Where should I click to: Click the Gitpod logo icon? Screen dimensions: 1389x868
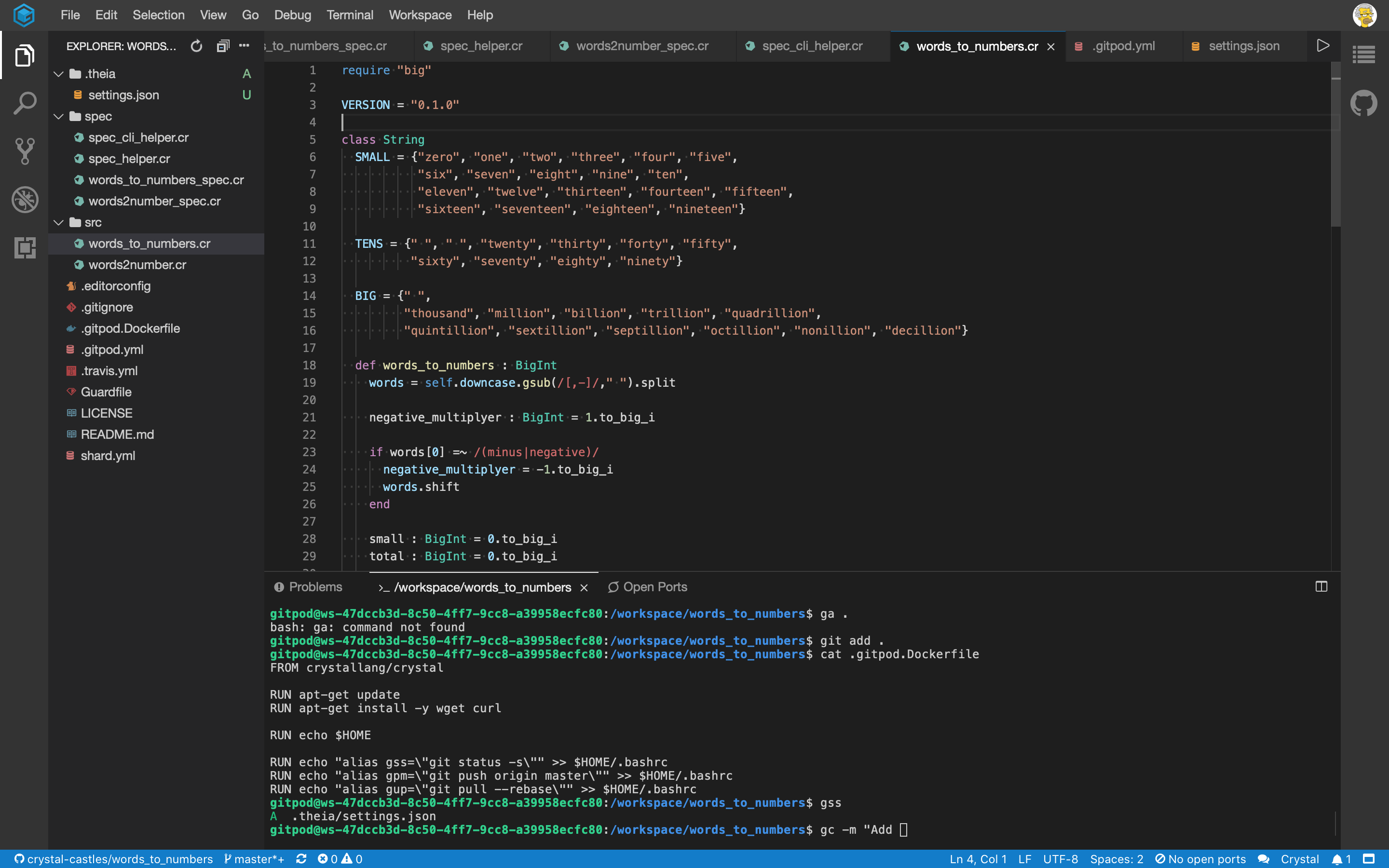point(24,15)
